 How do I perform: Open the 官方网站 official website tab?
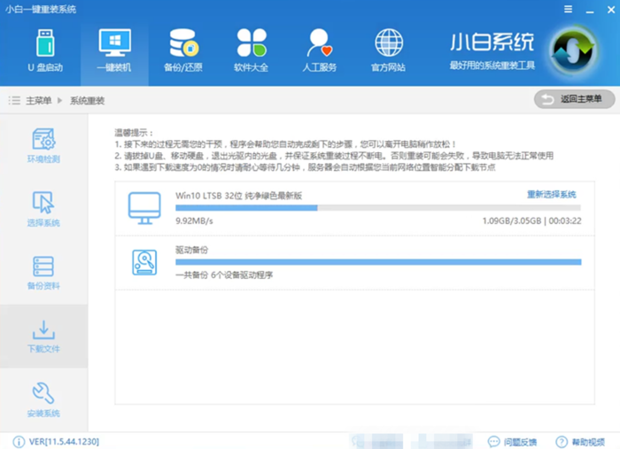click(388, 51)
